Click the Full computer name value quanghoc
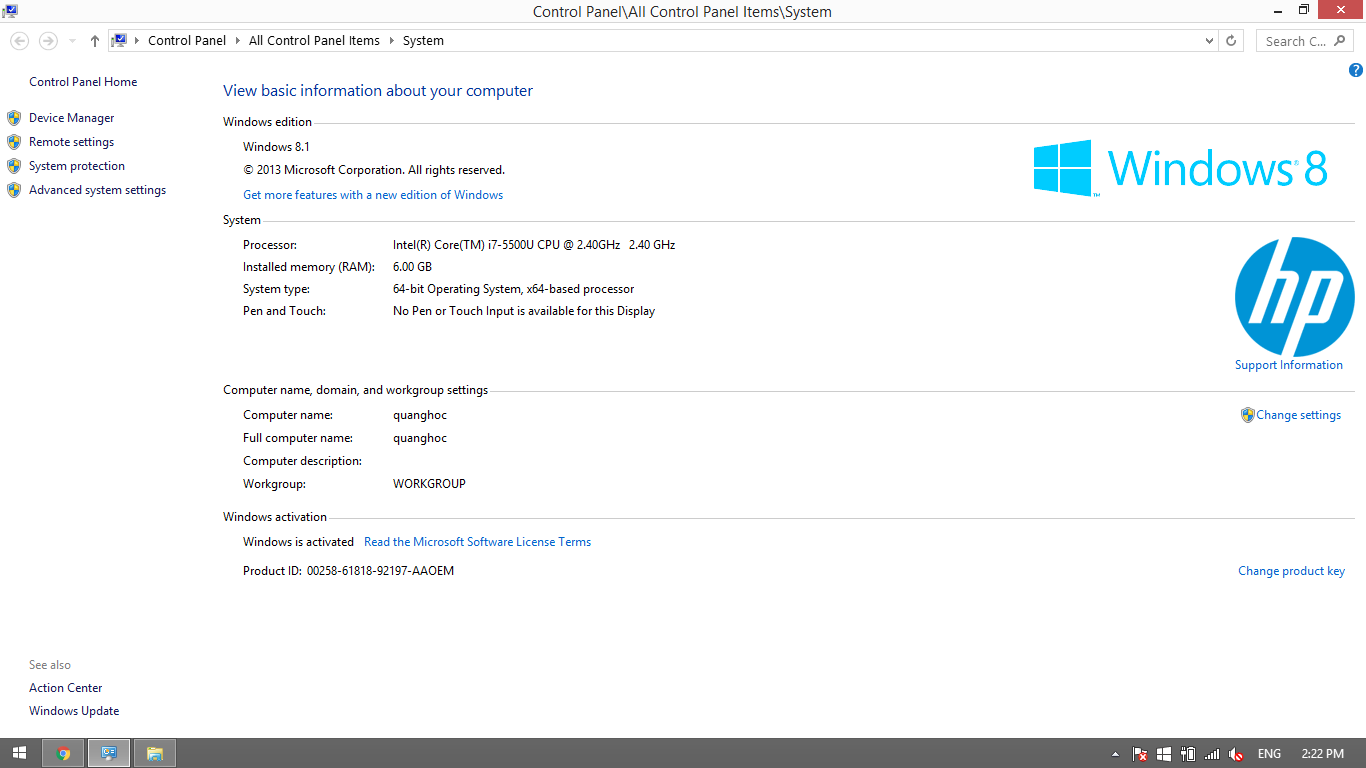The height and width of the screenshot is (768, 1366). 420,438
